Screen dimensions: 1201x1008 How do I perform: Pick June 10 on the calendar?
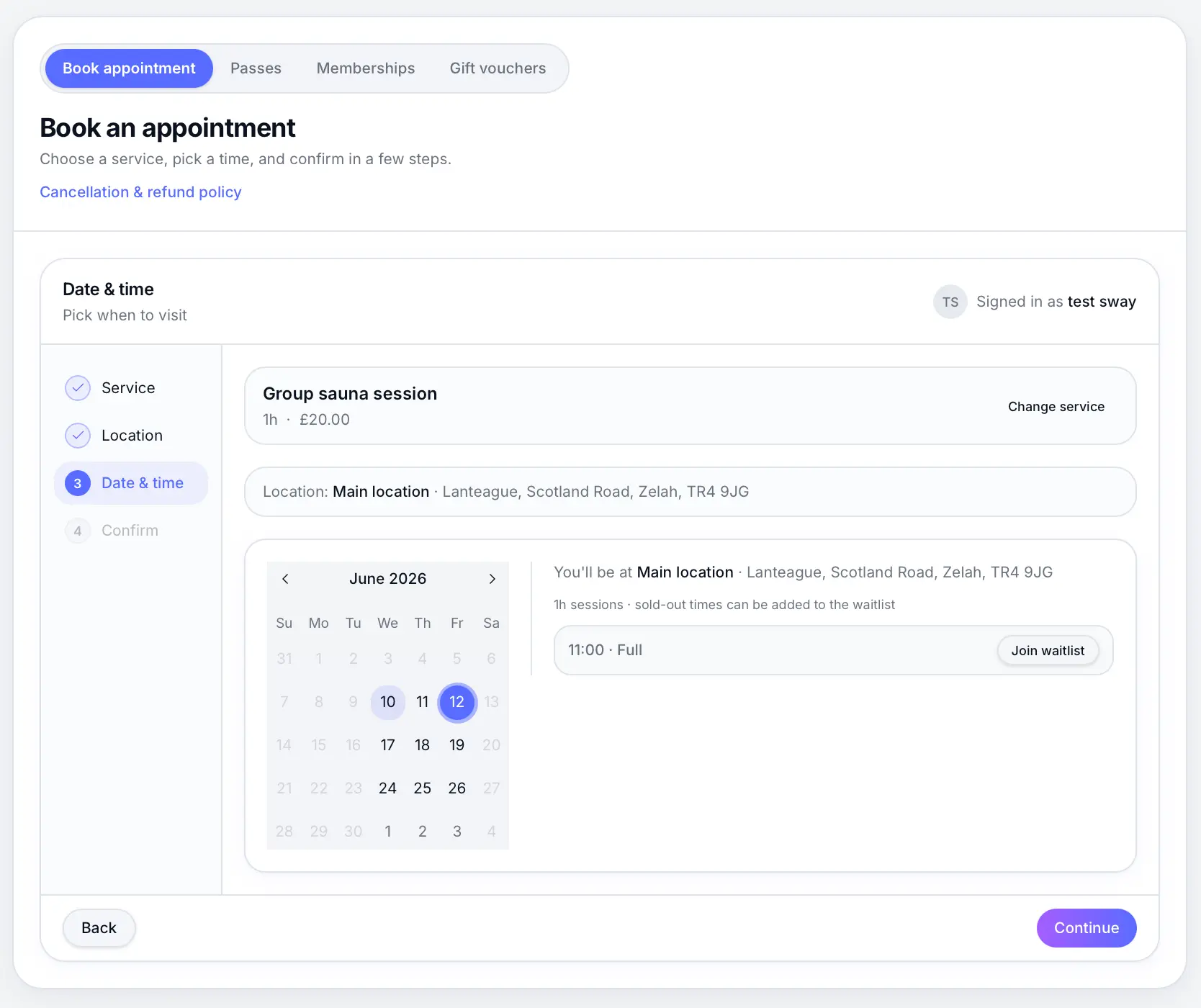point(387,702)
